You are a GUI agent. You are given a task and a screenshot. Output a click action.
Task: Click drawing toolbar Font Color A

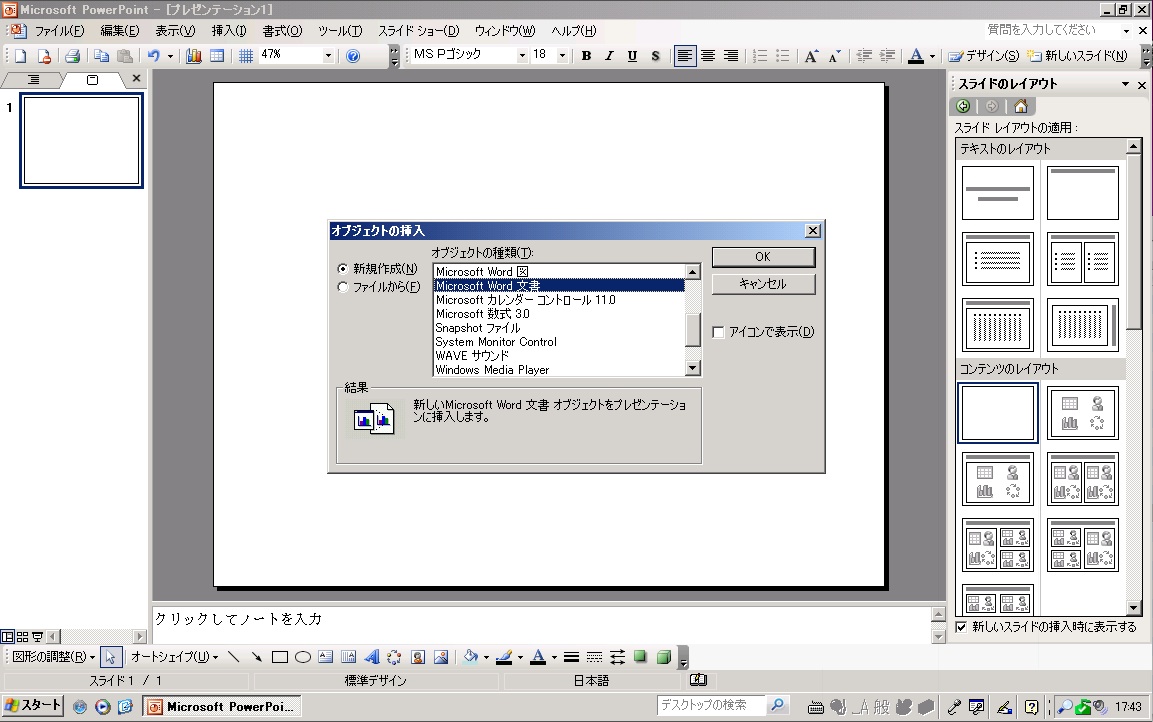coord(538,657)
